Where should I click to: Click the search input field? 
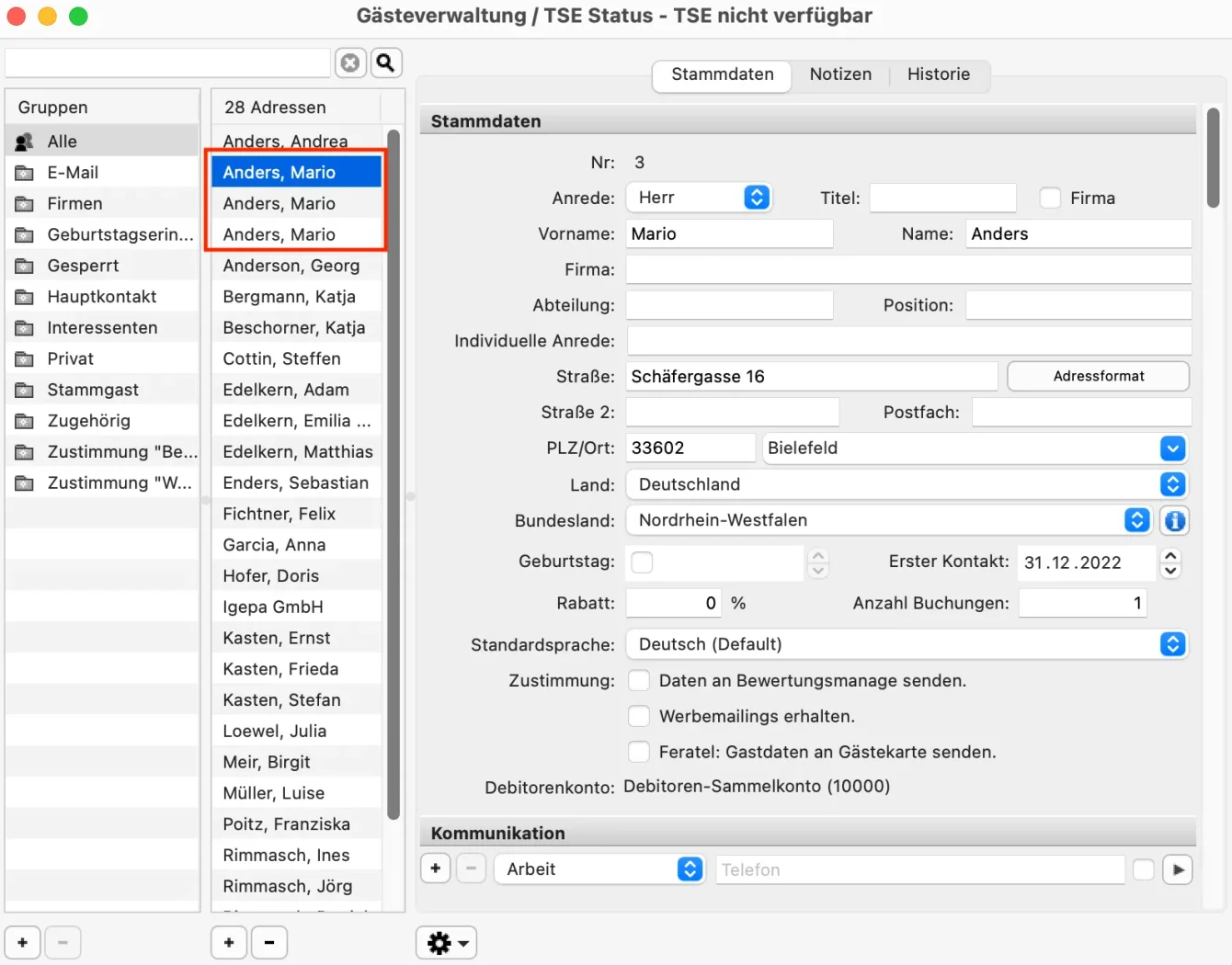(x=167, y=62)
